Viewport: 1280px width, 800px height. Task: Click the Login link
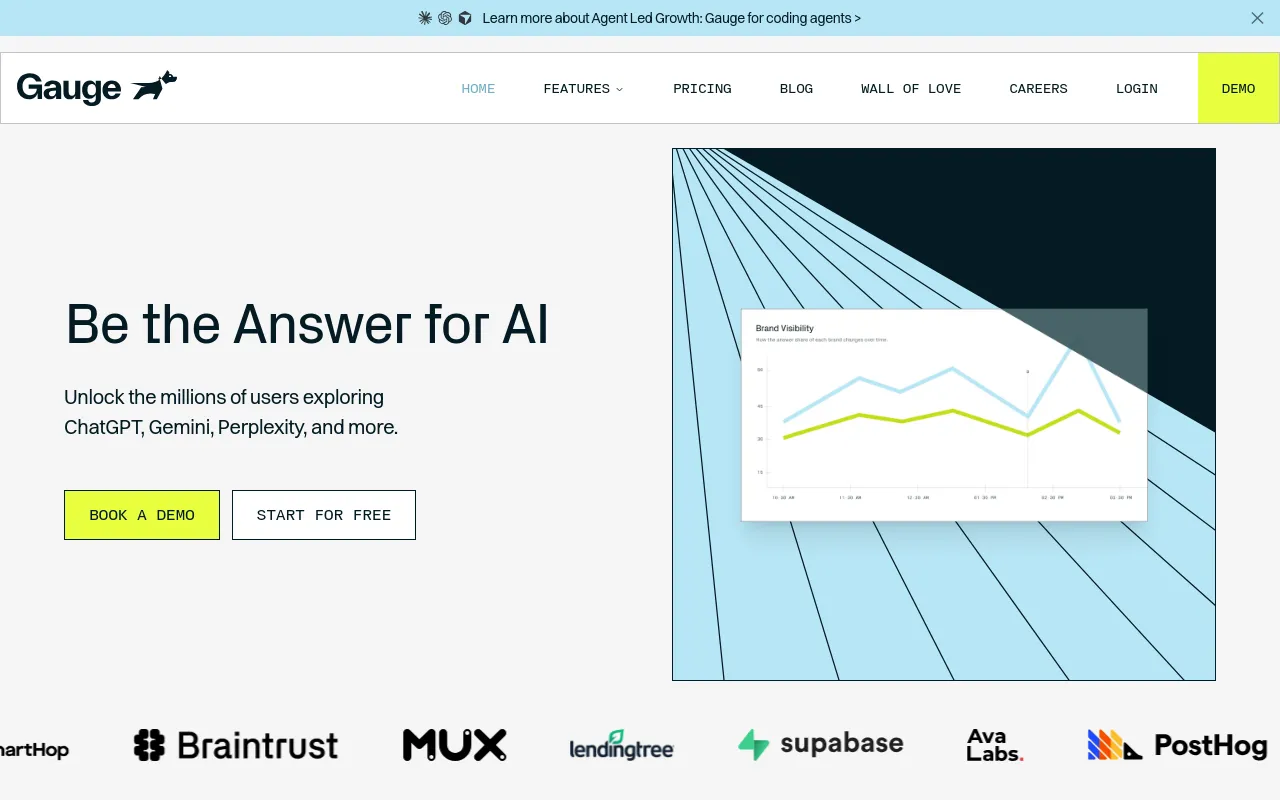click(x=1137, y=89)
